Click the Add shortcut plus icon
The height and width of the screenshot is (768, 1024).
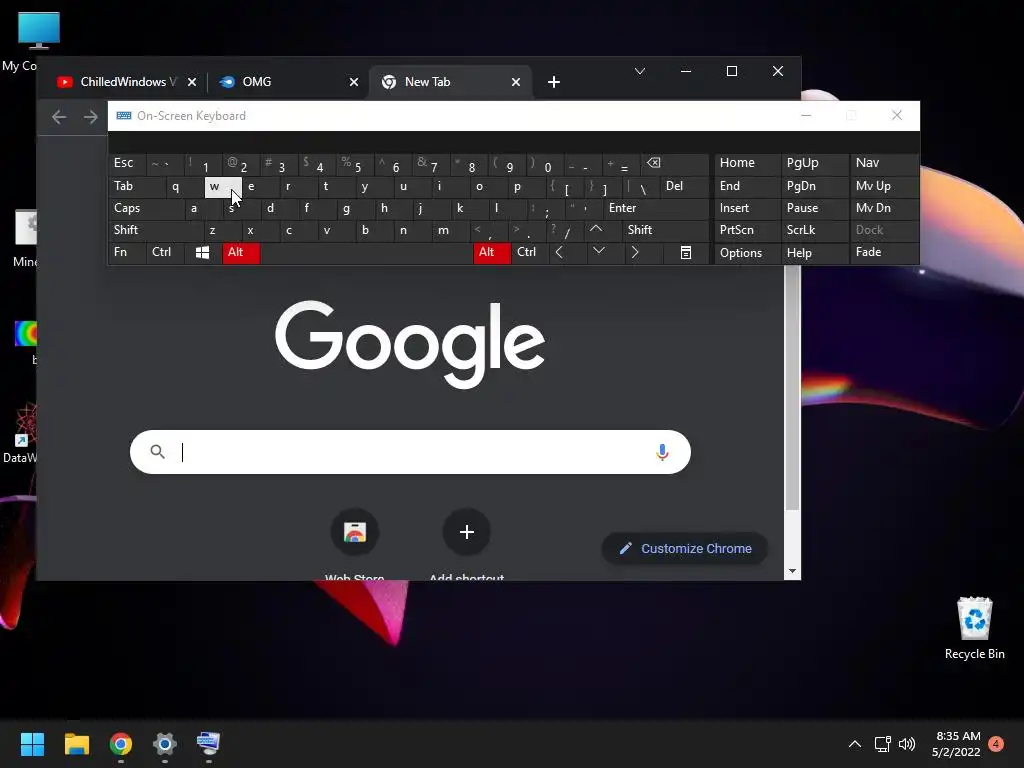(x=466, y=532)
